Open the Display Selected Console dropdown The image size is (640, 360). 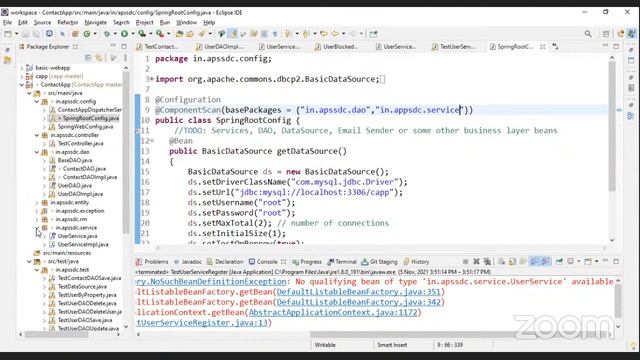tap(579, 262)
